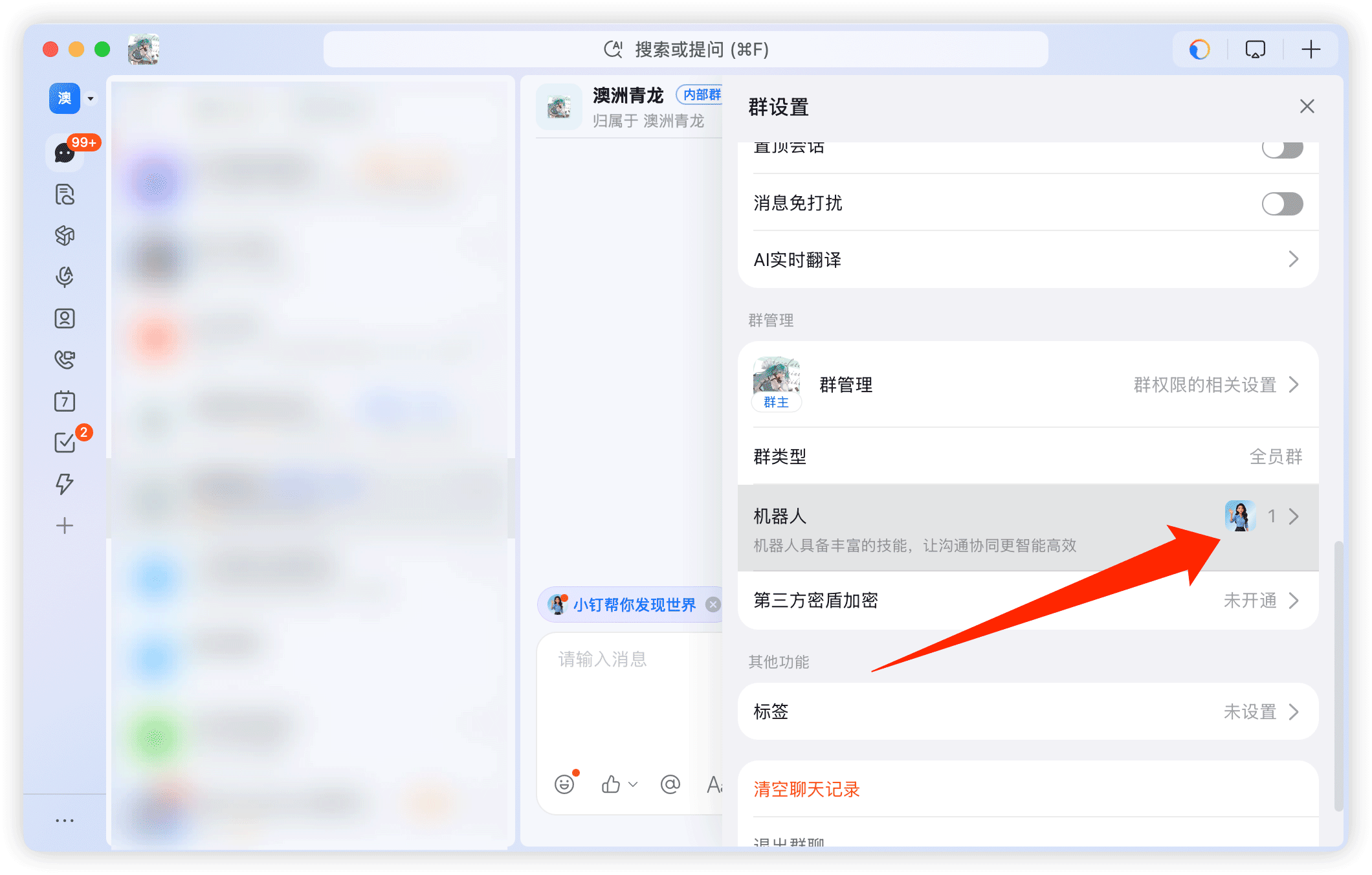Viewport: 1372px width, 875px height.
Task: Click the @ mention icon below the input
Action: click(x=670, y=784)
